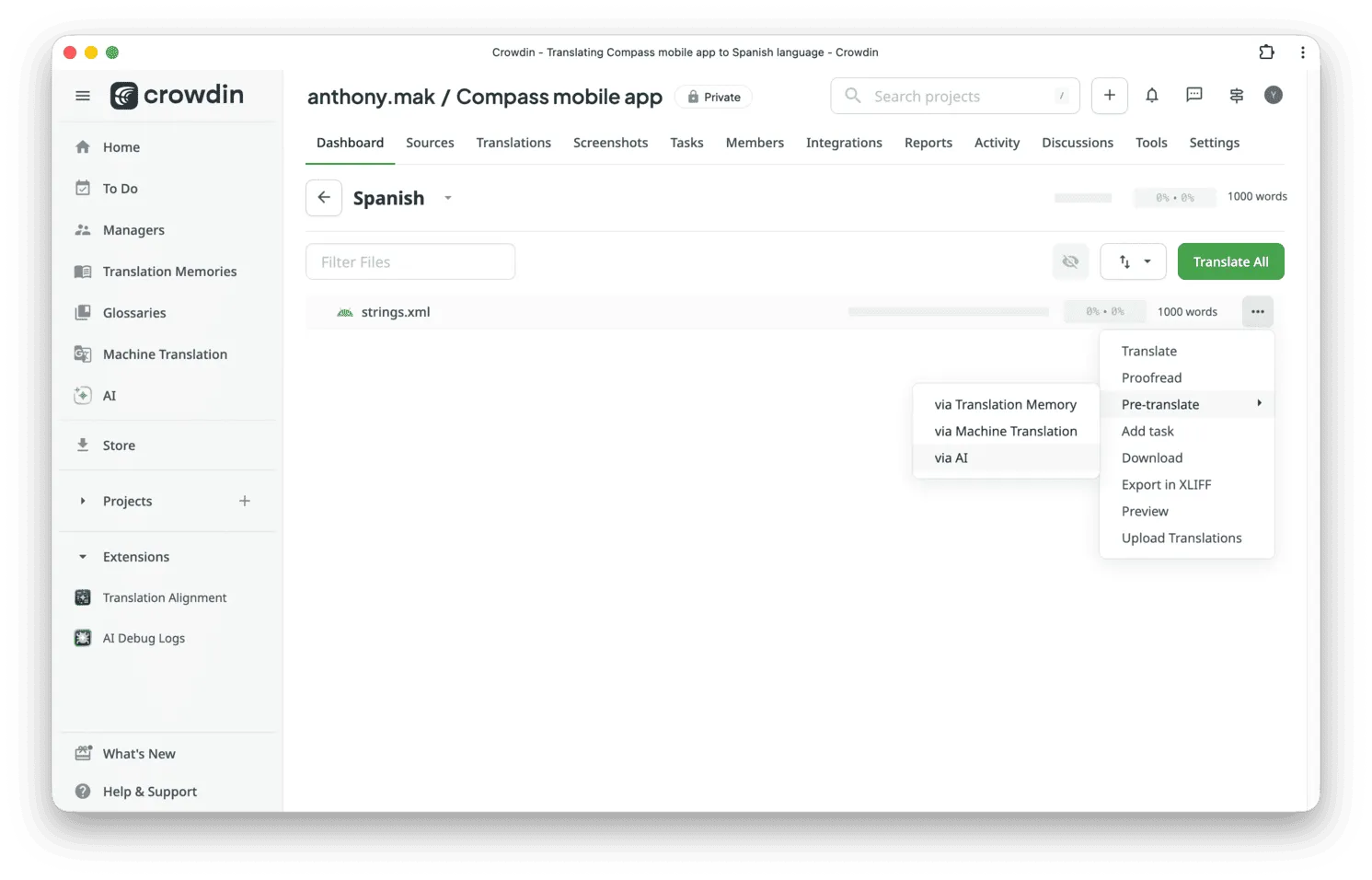
Task: Open the strings.xml actions ellipsis menu
Action: [1257, 311]
